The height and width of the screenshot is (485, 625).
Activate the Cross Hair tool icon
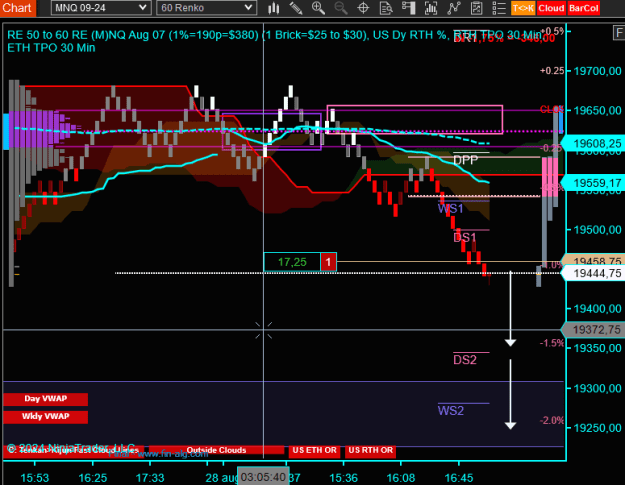pos(363,8)
